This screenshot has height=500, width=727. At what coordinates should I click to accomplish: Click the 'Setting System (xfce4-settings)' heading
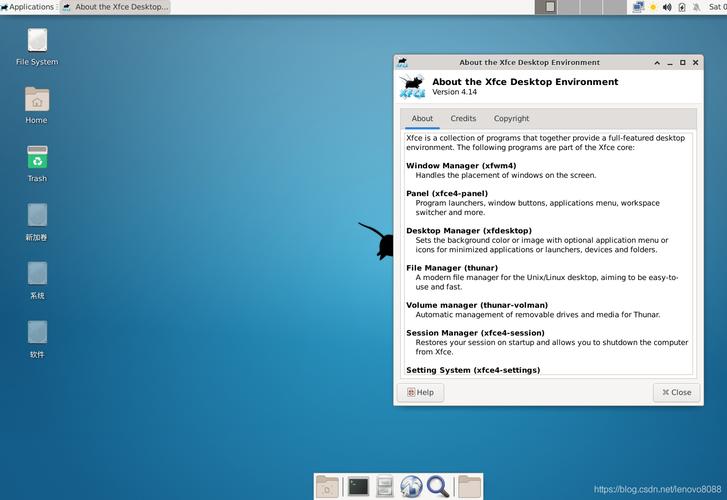[x=473, y=370]
